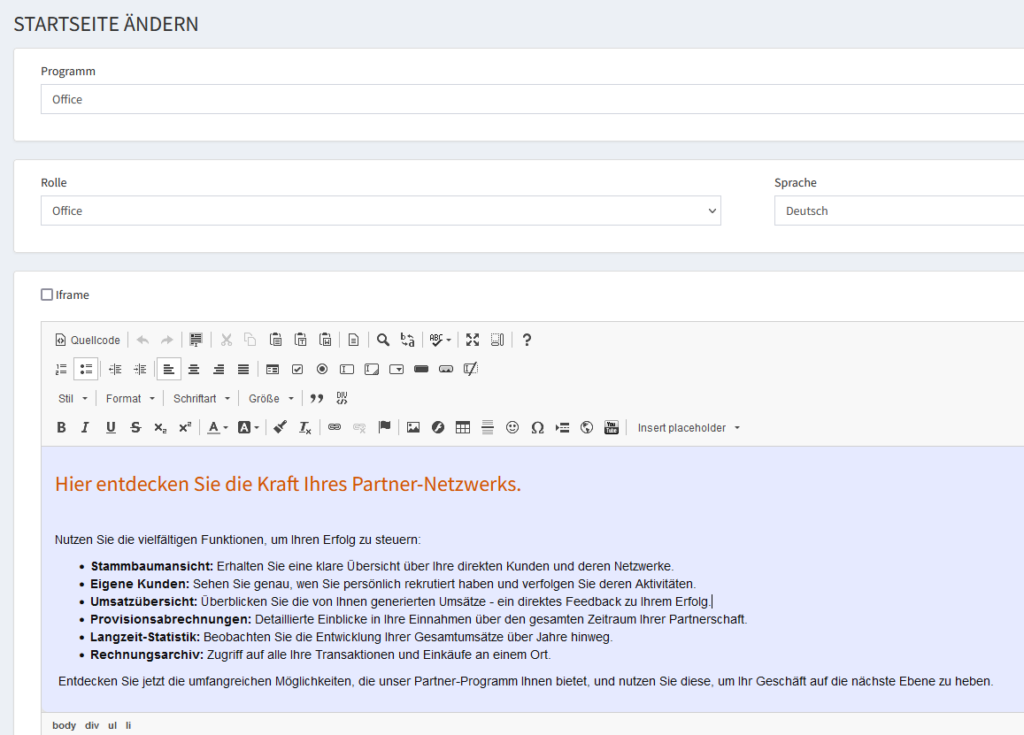Enable the Iframe checkbox
The width and height of the screenshot is (1024, 735).
point(47,295)
